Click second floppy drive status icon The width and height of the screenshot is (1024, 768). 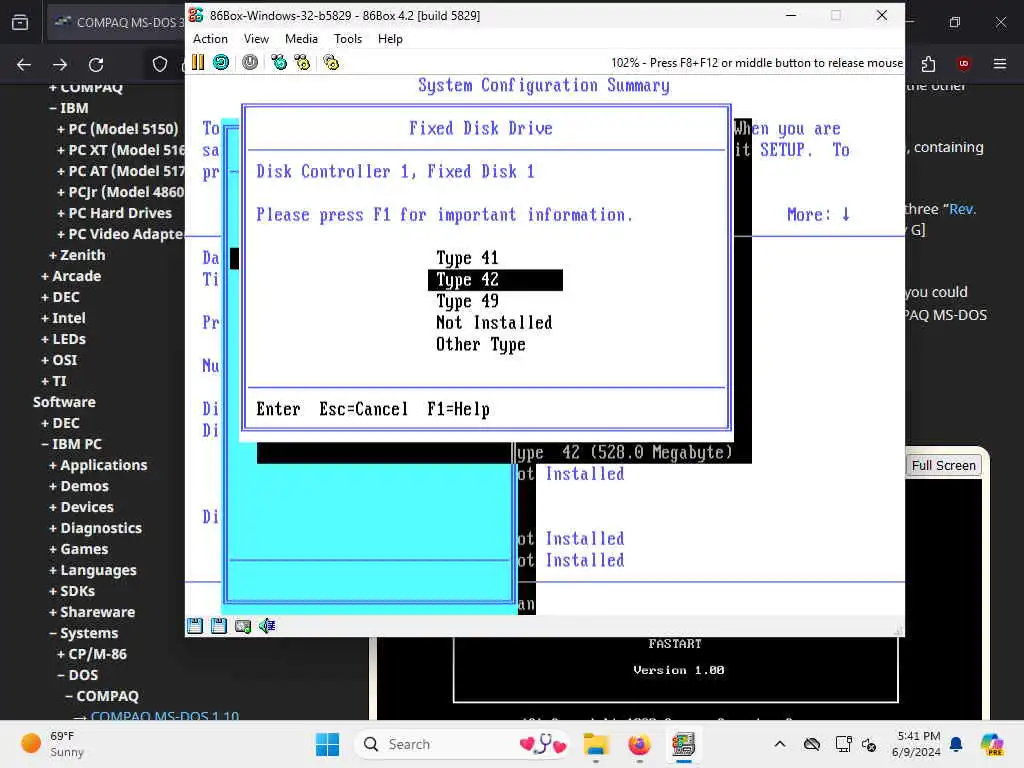tap(219, 626)
